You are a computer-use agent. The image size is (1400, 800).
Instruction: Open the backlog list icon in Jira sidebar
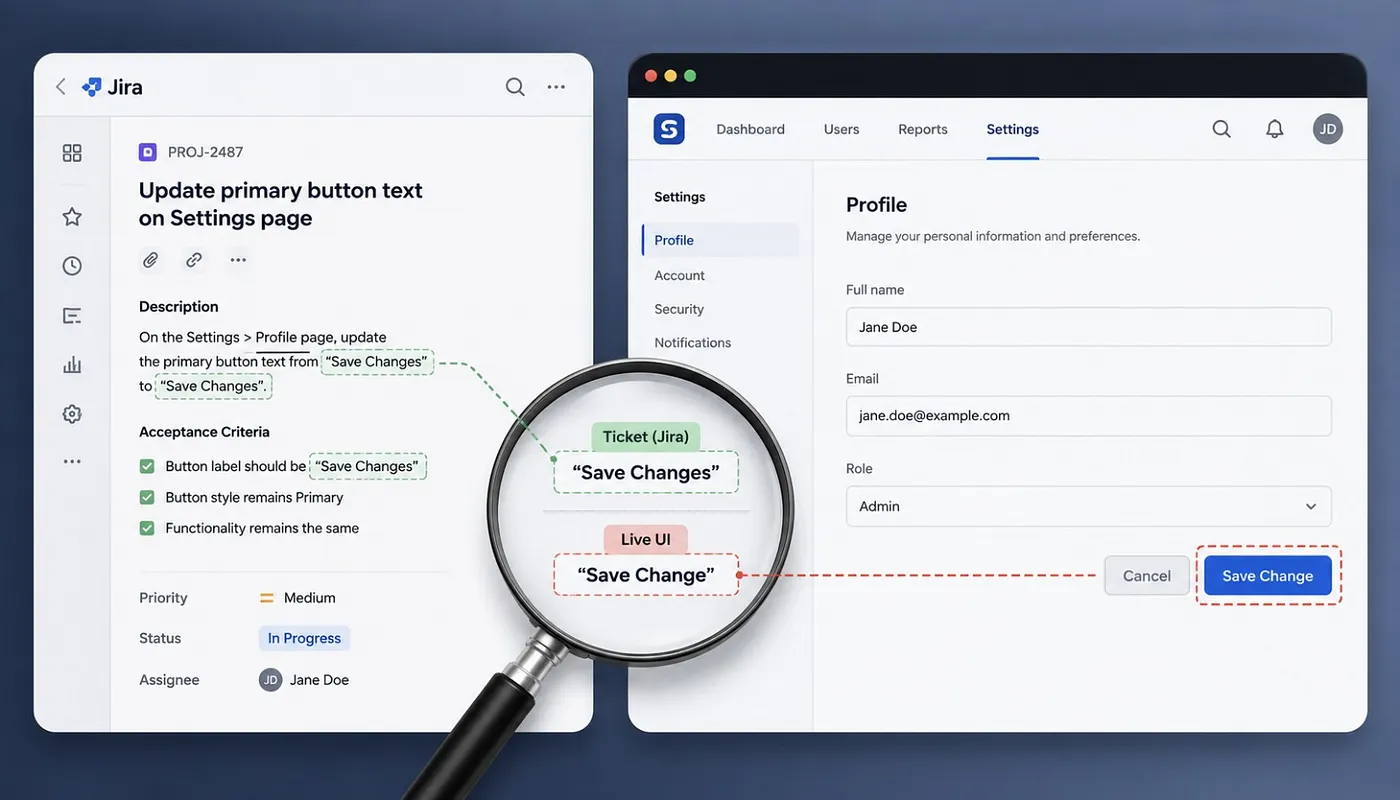coord(72,316)
